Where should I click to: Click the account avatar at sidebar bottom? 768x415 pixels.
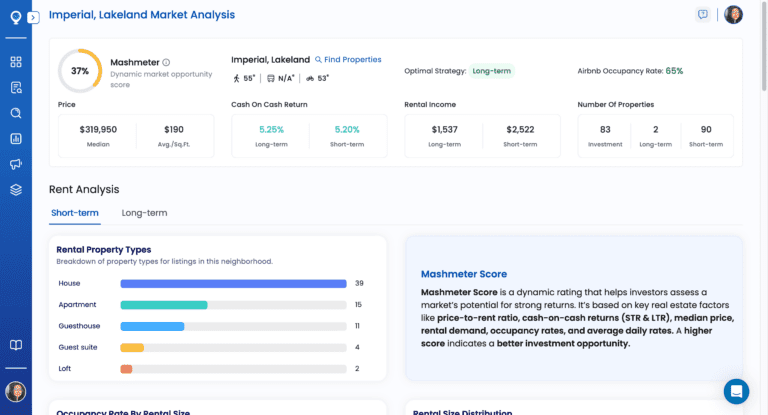[x=15, y=391]
